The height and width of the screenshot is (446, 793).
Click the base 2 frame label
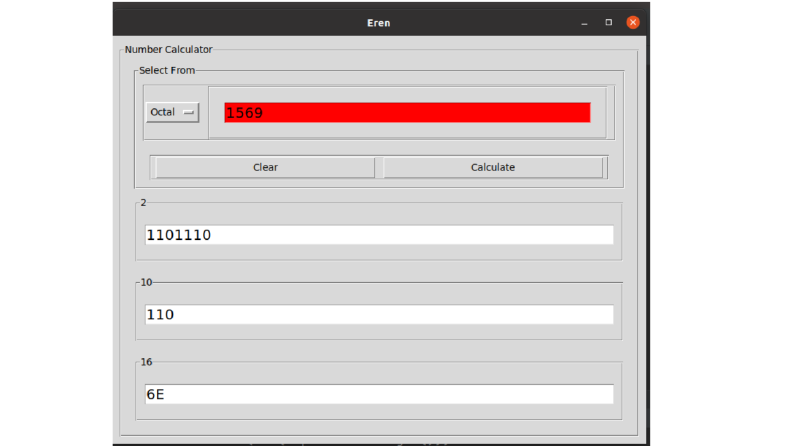[x=143, y=203]
